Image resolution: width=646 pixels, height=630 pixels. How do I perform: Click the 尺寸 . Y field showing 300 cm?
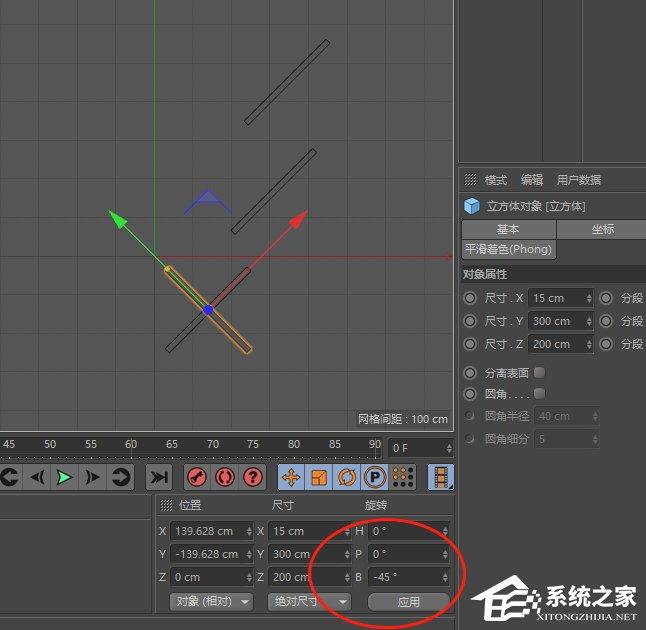(561, 321)
